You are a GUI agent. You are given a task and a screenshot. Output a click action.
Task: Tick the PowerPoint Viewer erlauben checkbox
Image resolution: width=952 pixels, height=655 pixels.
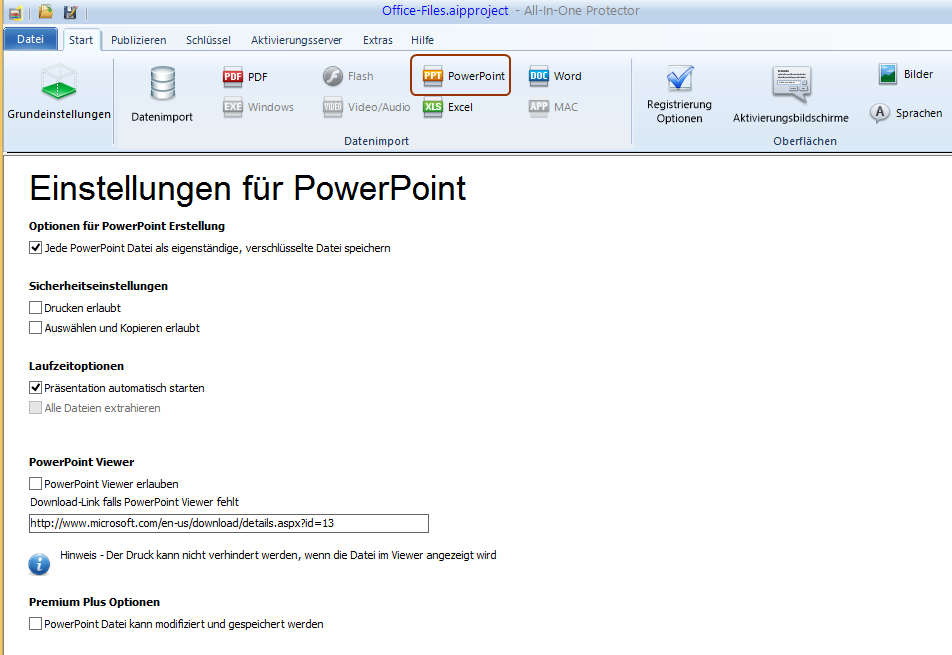36,484
